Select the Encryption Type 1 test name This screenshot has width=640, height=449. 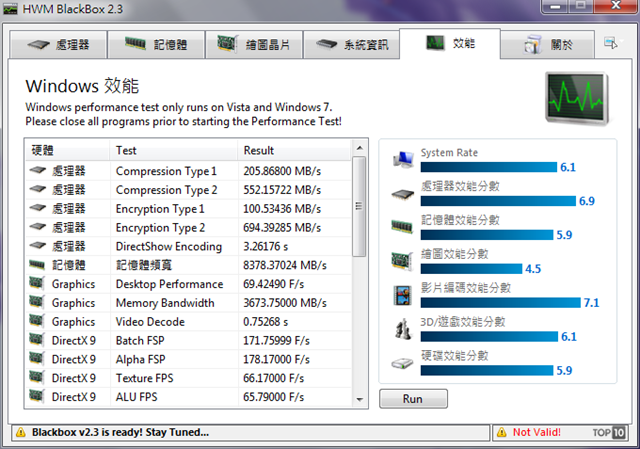pos(160,209)
